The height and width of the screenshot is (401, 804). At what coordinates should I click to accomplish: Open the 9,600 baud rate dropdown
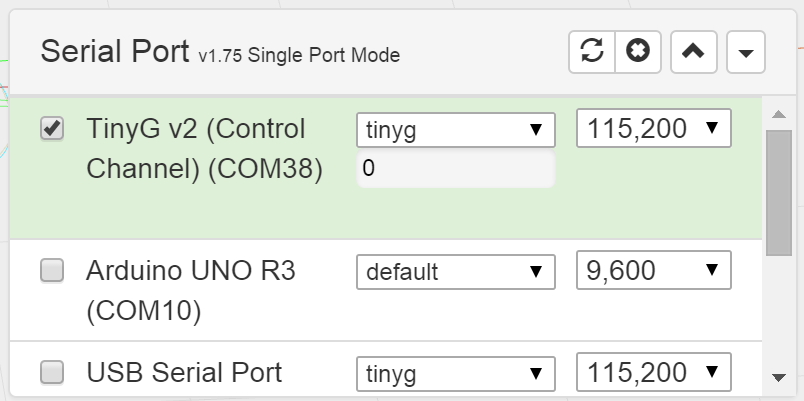point(654,269)
